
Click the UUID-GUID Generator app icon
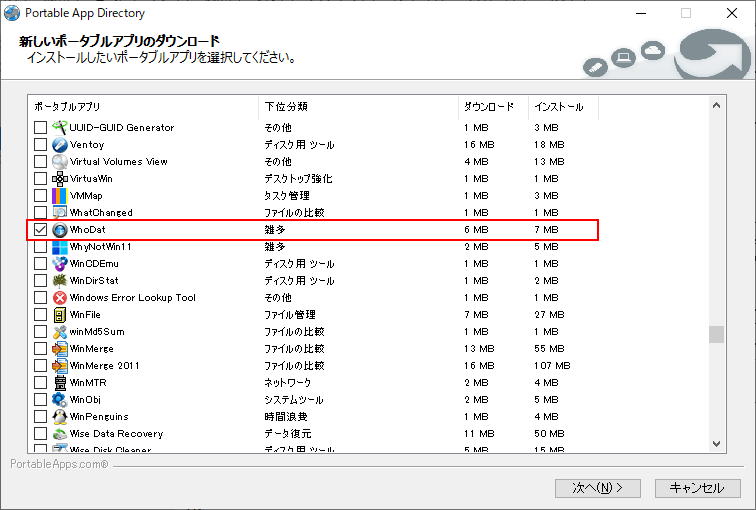[59, 128]
